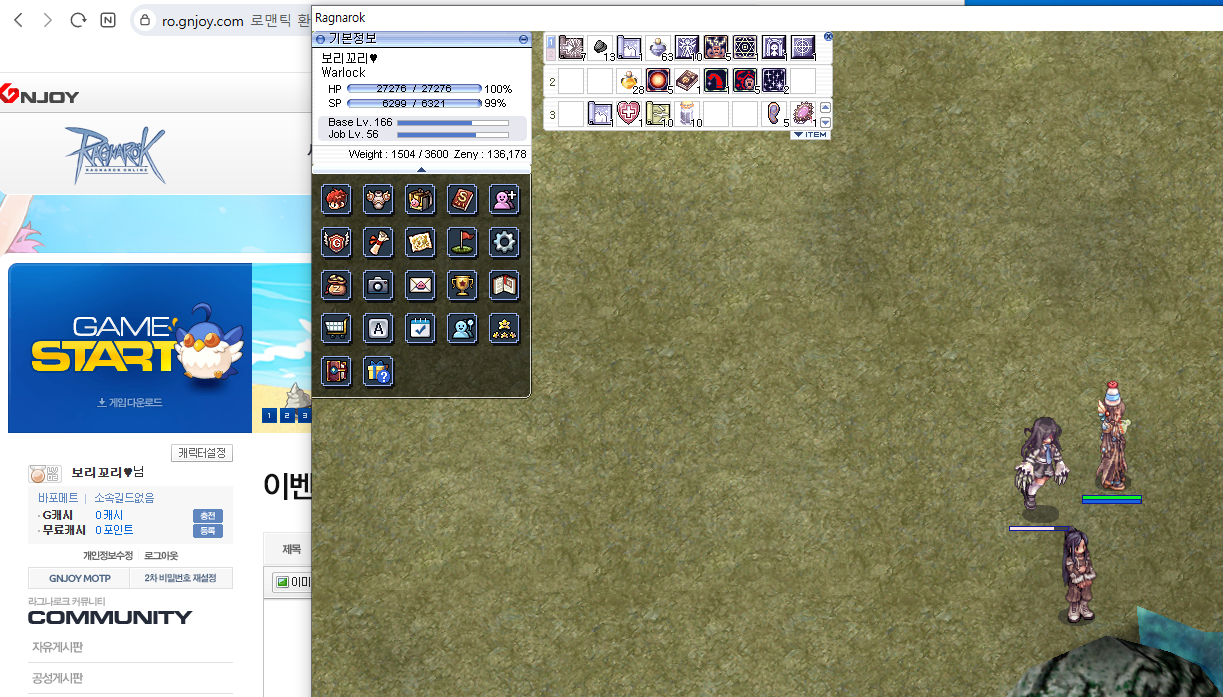The image size is (1223, 697).
Task: Select banner page indicator 2
Action: (286, 415)
